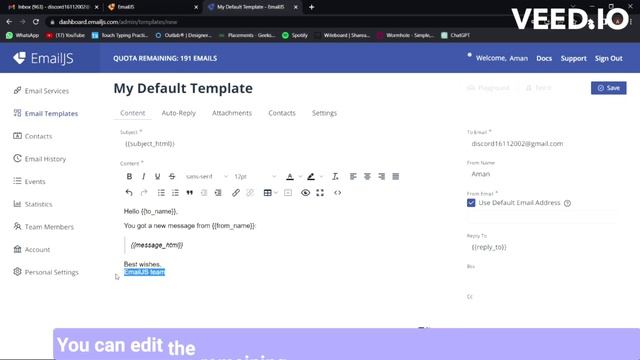The width and height of the screenshot is (640, 360).
Task: Toggle italic formatting in editor toolbar
Action: coord(143,176)
